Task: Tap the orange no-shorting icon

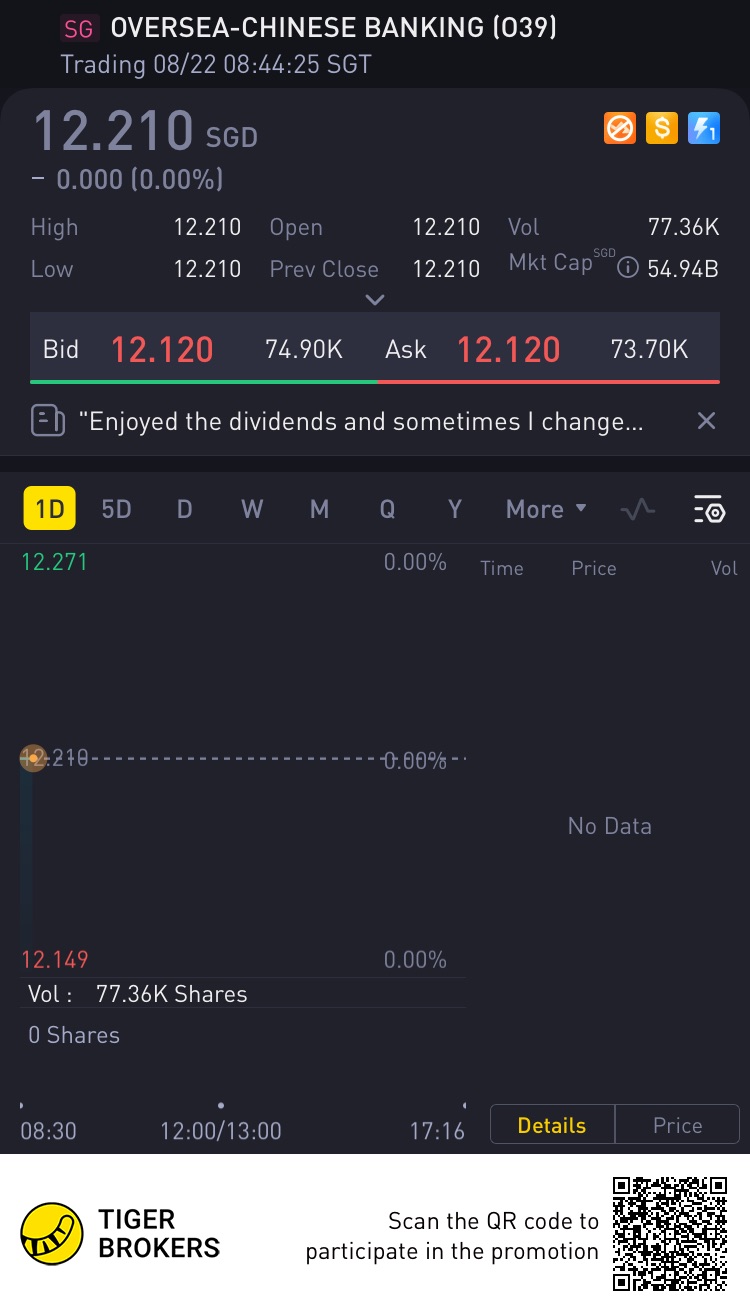Action: coord(620,128)
